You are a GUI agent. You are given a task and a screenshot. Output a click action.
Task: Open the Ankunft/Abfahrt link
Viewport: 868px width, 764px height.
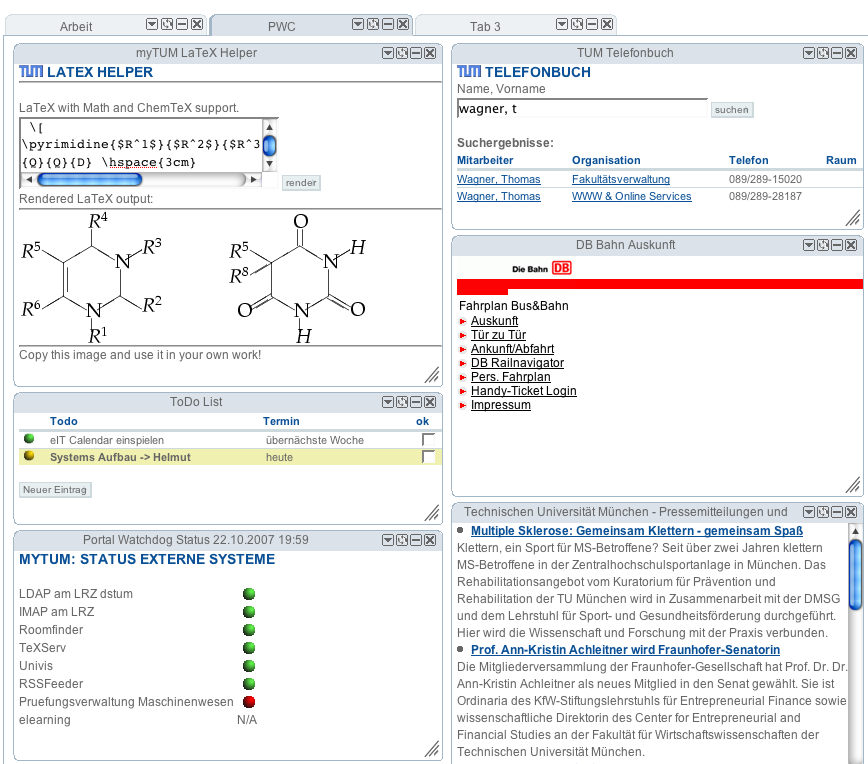click(x=512, y=349)
